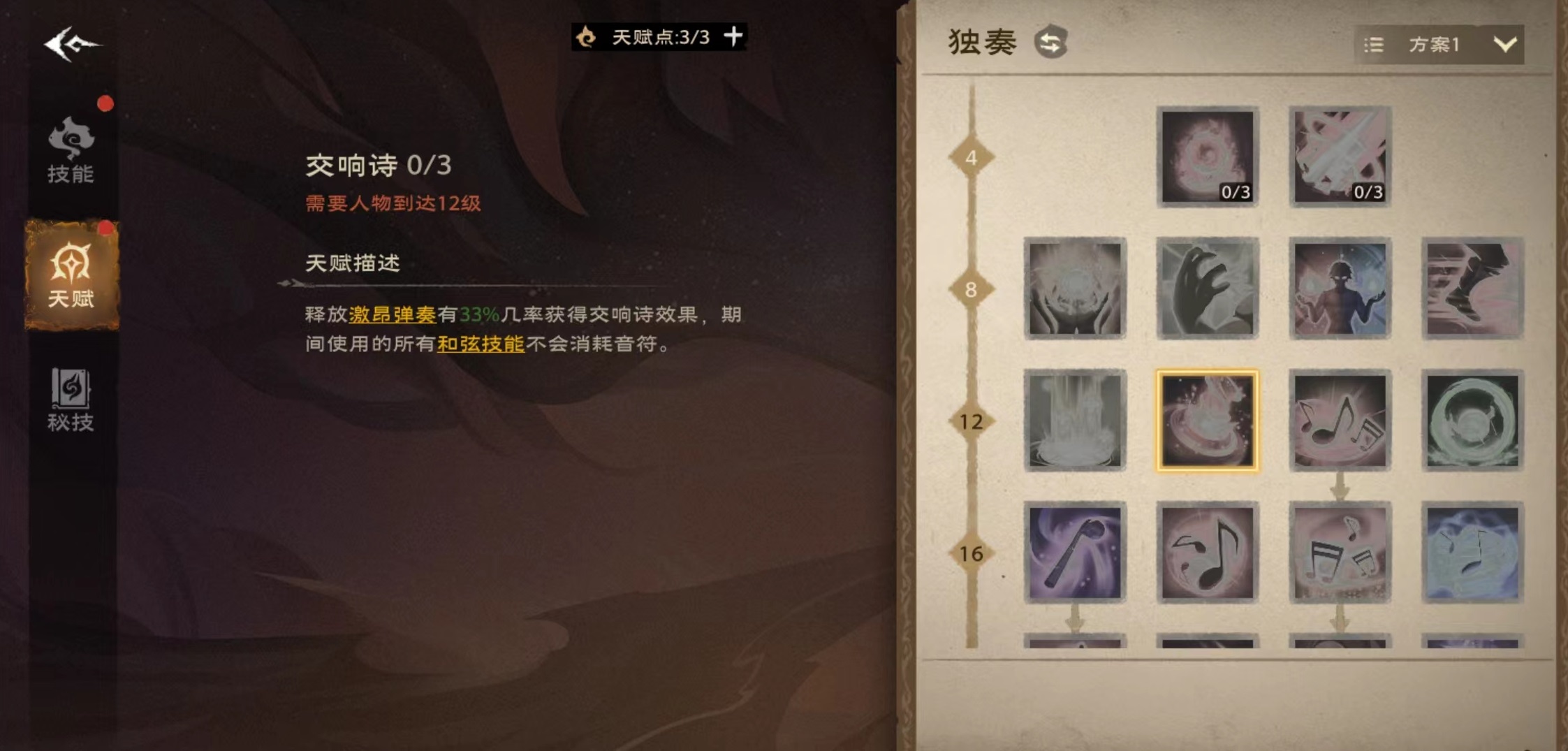Viewport: 1568px width, 751px height.
Task: Select first level 4 talent with 0/3
Action: [1208, 156]
